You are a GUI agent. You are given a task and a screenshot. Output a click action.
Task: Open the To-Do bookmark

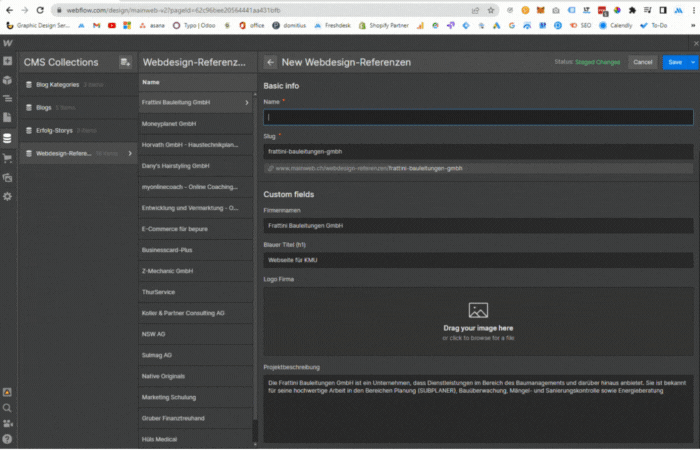[654, 26]
